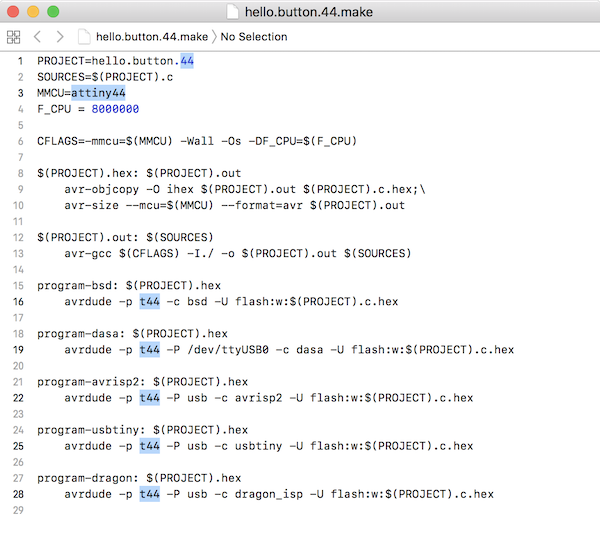Open the No Selection jump bar menu

click(254, 37)
